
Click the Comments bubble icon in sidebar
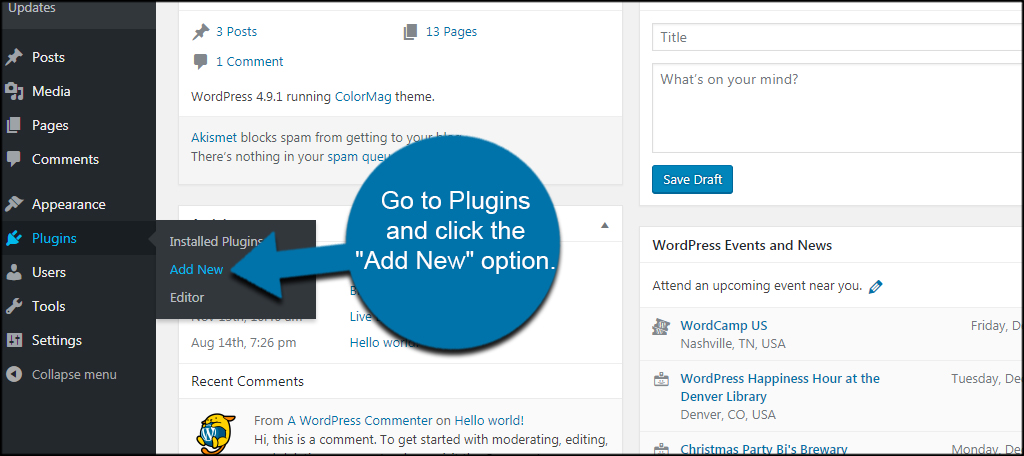14,159
